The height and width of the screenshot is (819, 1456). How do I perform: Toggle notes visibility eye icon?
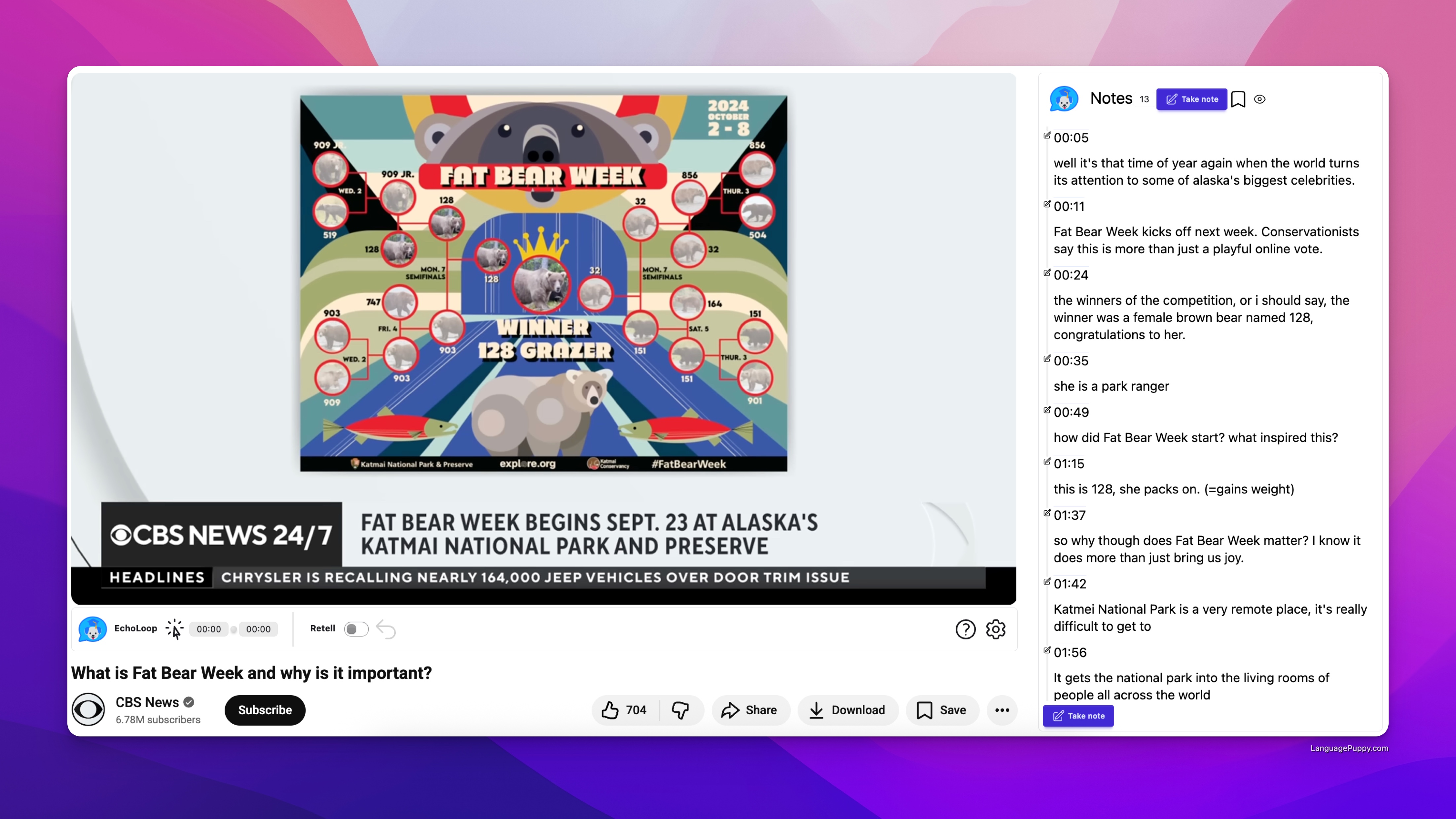click(1259, 99)
